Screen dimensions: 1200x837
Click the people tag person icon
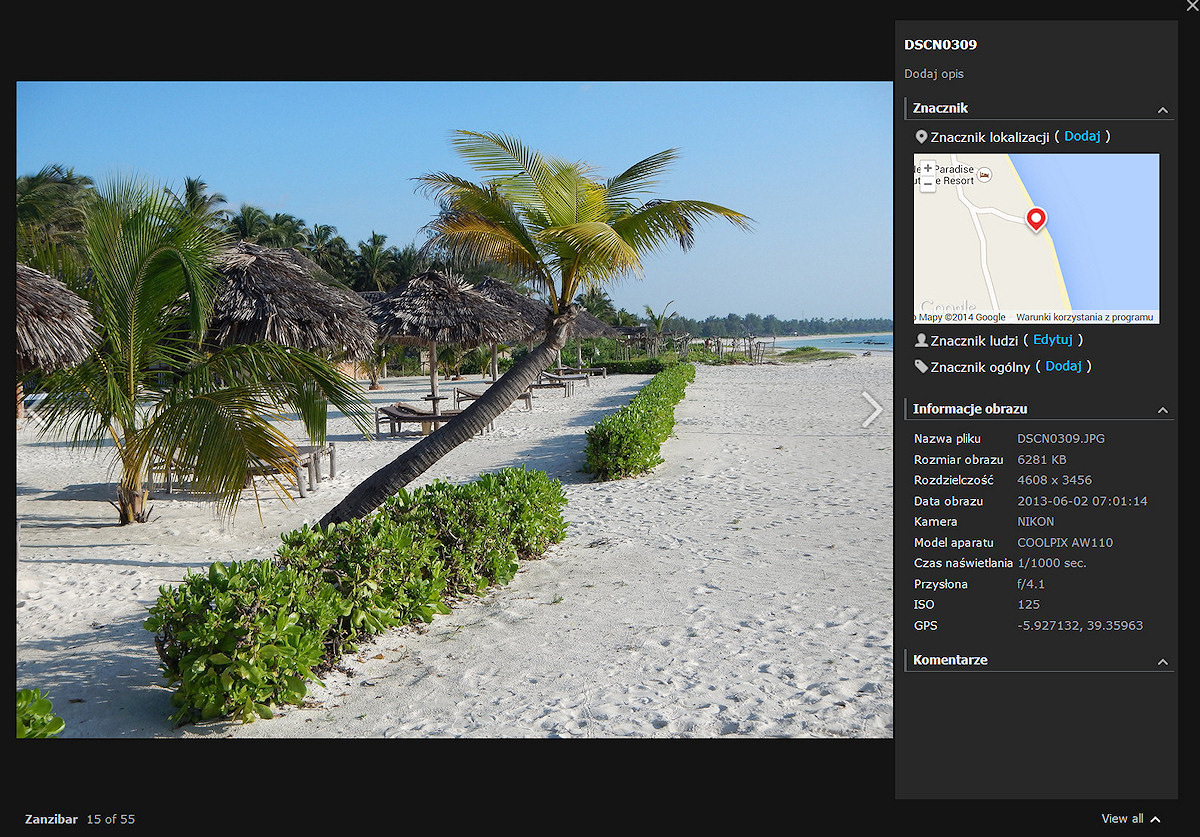point(921,340)
